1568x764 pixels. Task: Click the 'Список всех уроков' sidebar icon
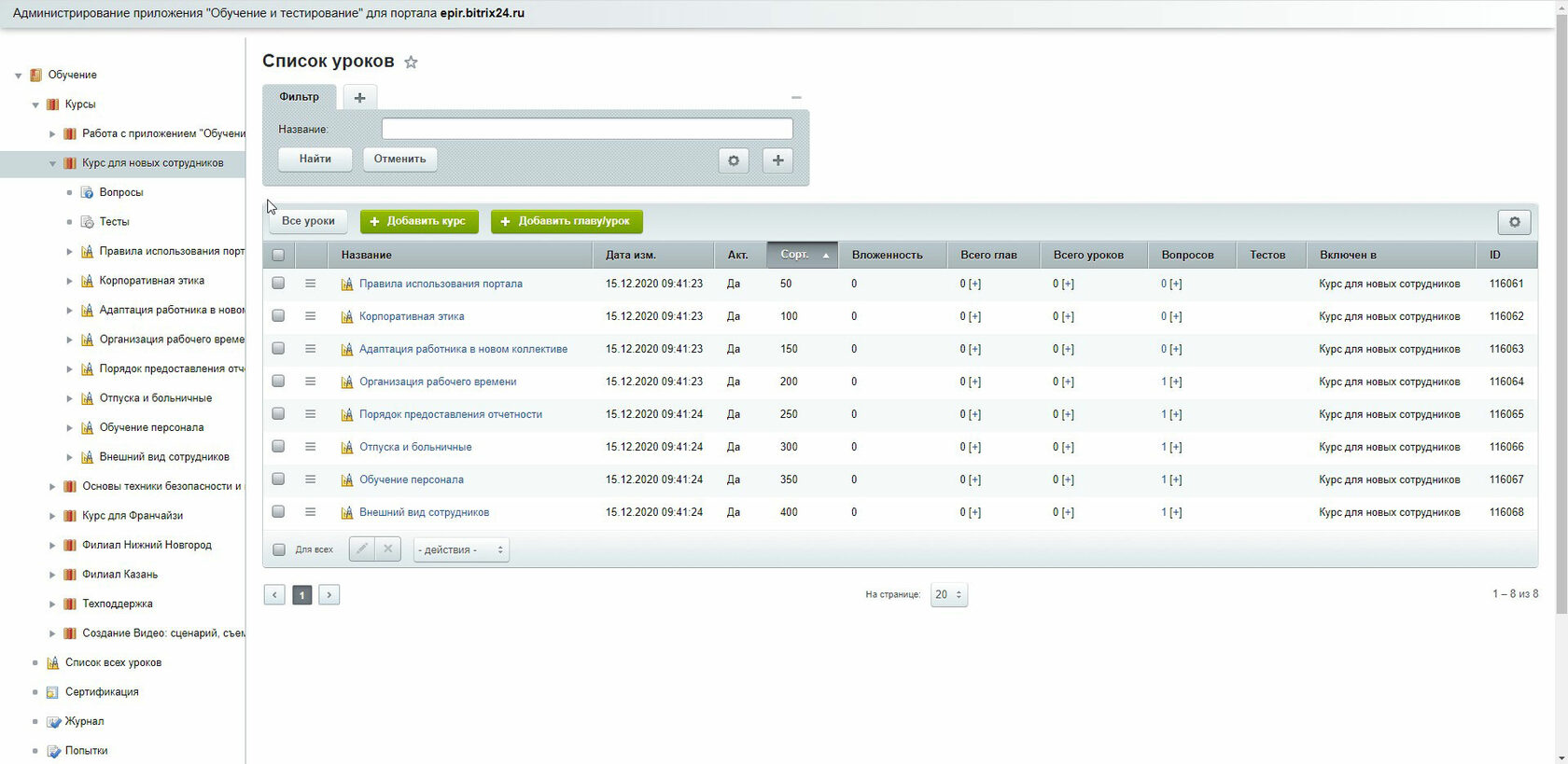click(53, 662)
